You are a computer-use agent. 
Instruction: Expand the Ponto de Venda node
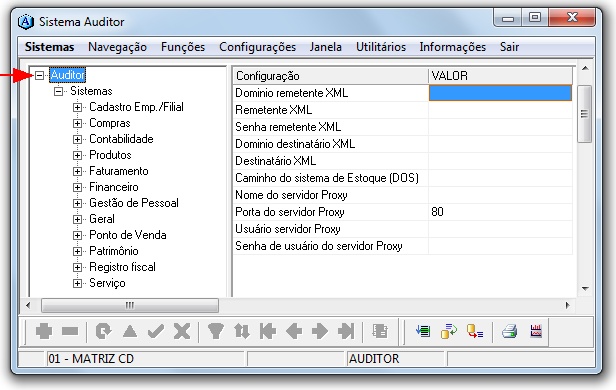coord(77,235)
